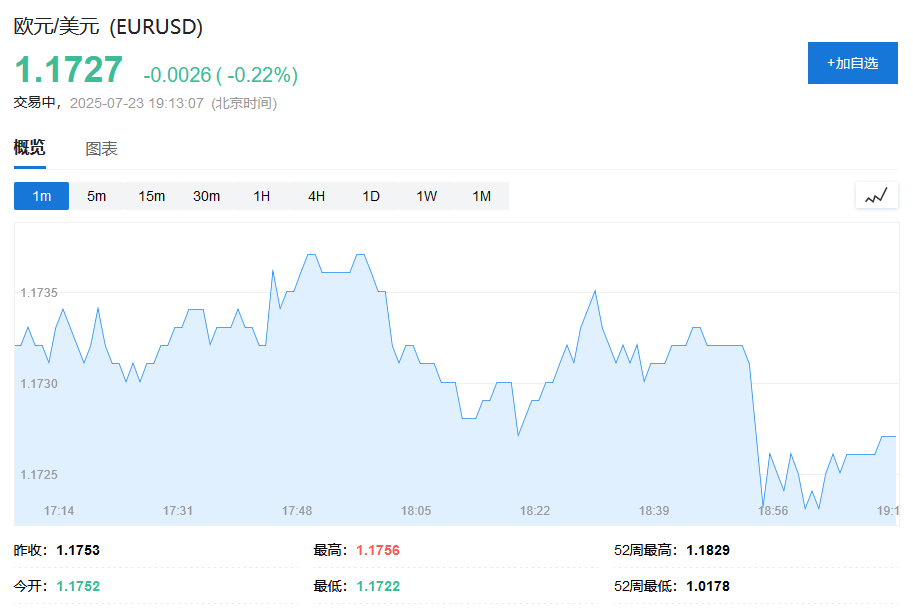This screenshot has height=610, width=913.
Task: Select the 4H timeframe
Action: [316, 196]
